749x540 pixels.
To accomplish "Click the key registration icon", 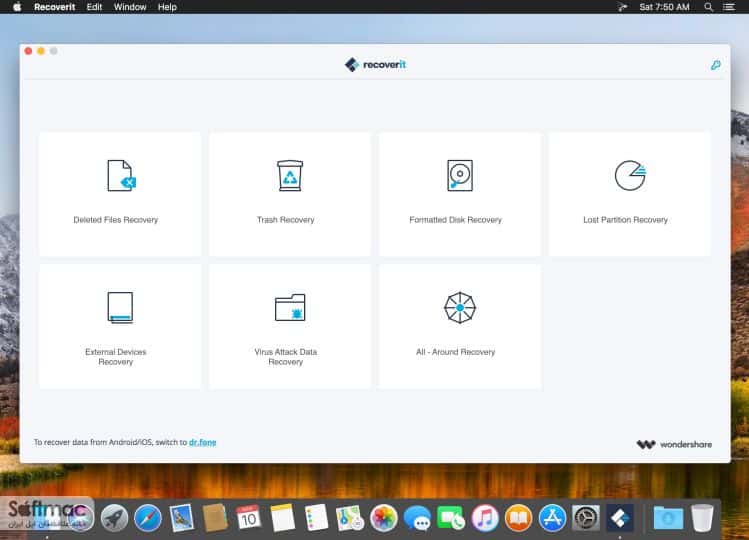I will coord(715,65).
